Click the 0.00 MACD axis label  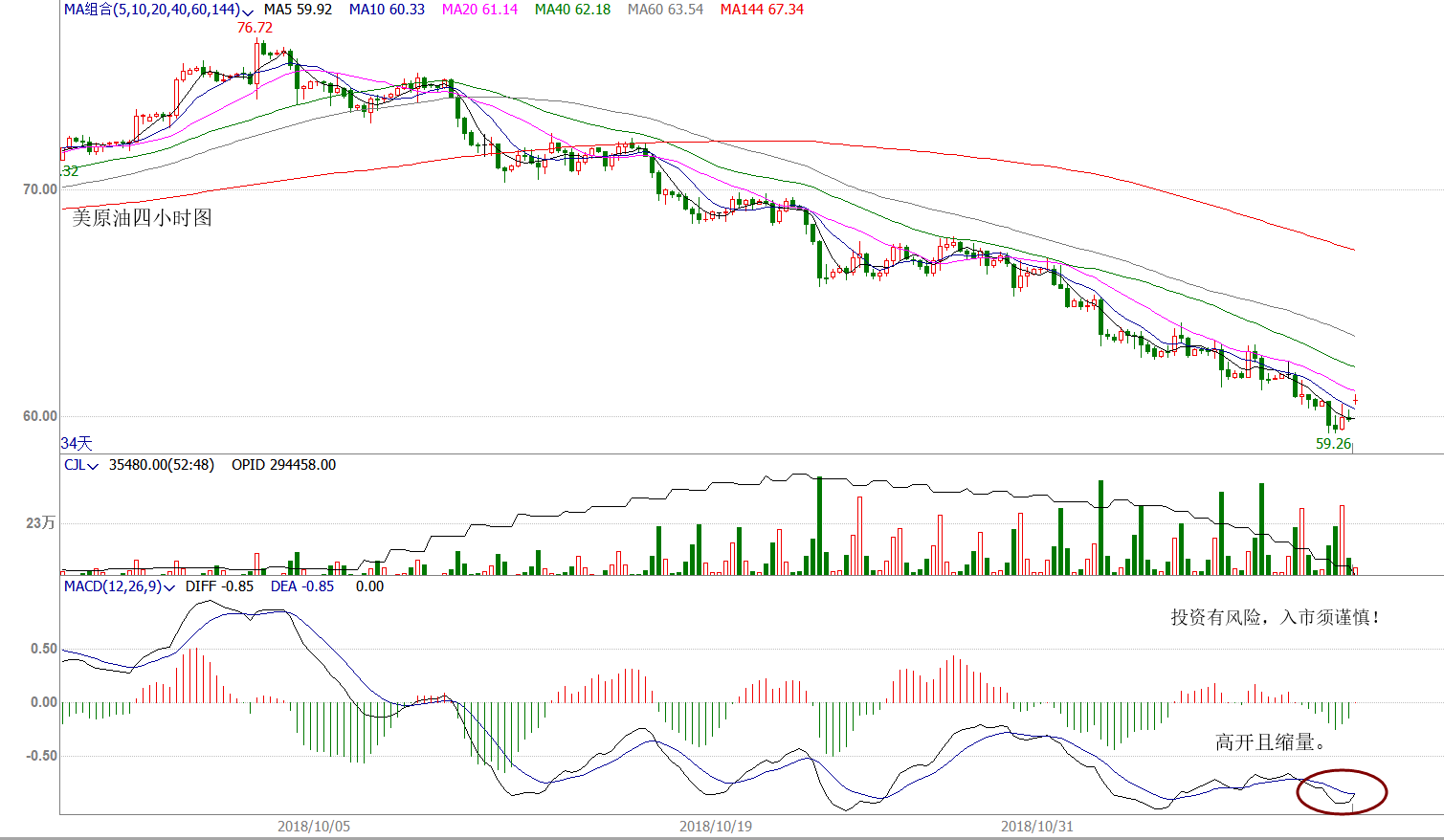[x=44, y=702]
